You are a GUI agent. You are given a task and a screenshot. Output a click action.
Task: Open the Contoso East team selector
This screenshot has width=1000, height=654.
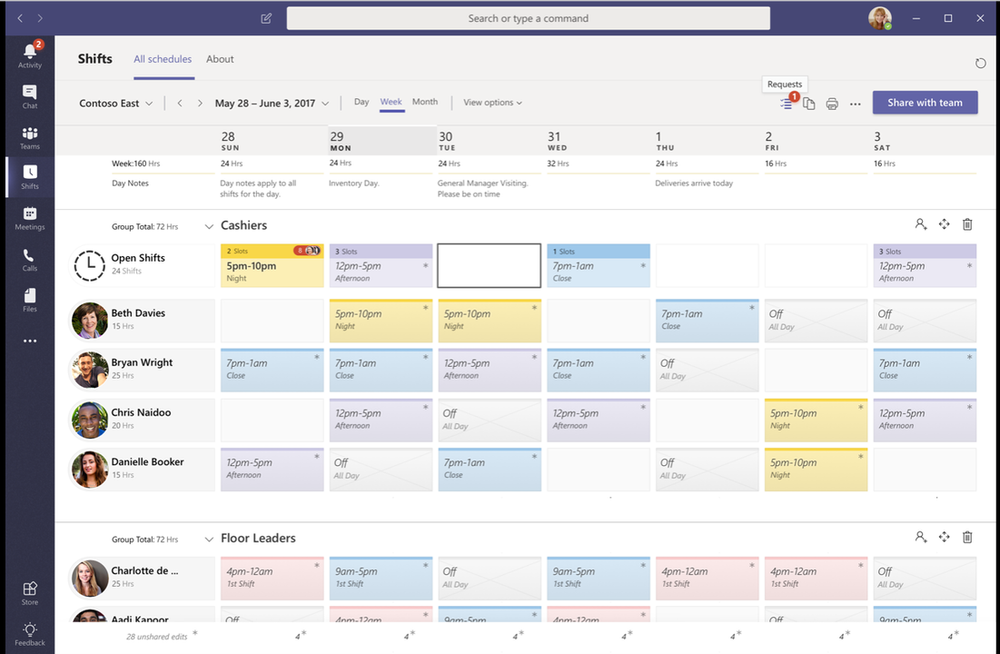(x=114, y=102)
